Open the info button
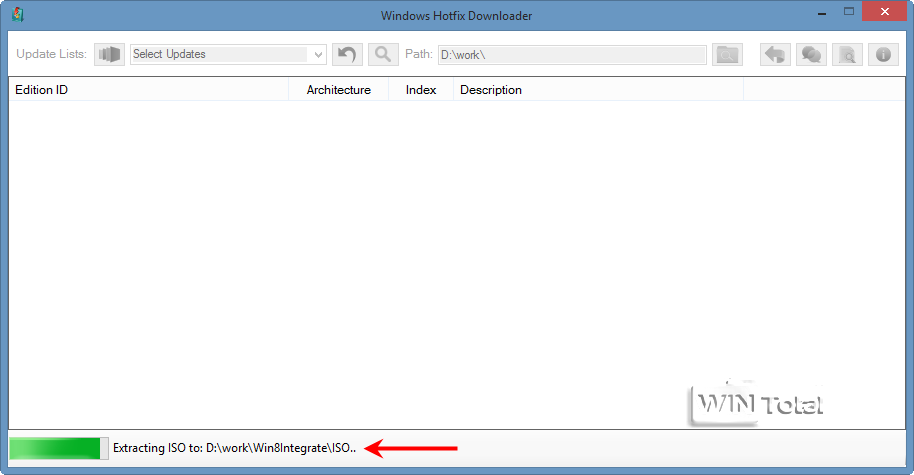This screenshot has height=475, width=914. pyautogui.click(x=883, y=55)
